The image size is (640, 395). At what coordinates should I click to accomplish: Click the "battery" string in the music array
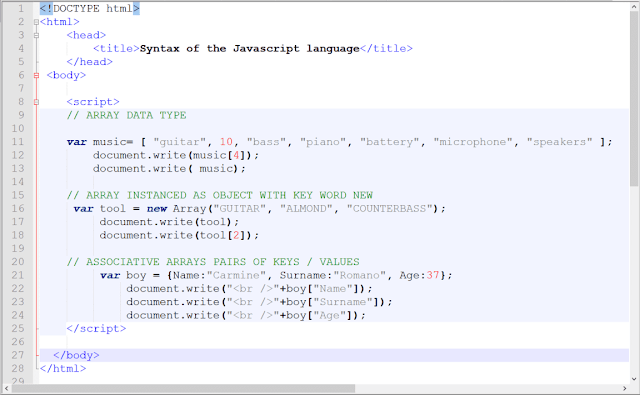(390, 142)
